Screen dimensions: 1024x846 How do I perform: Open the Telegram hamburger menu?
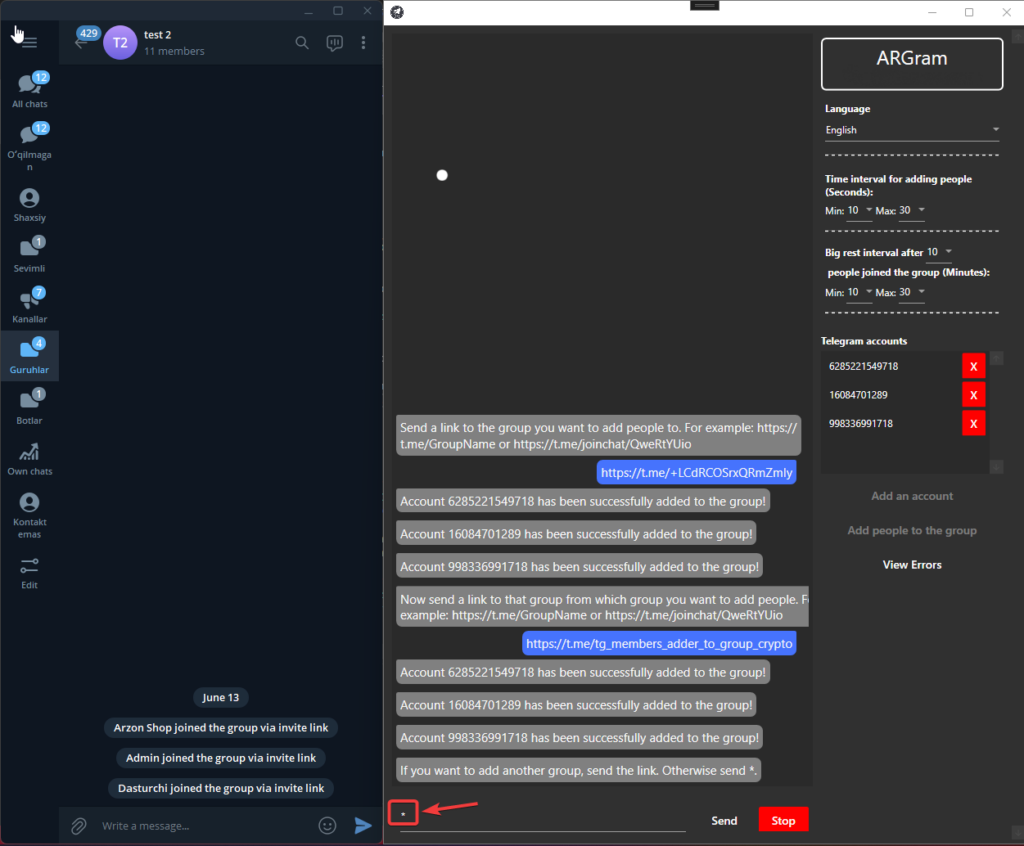pos(29,43)
